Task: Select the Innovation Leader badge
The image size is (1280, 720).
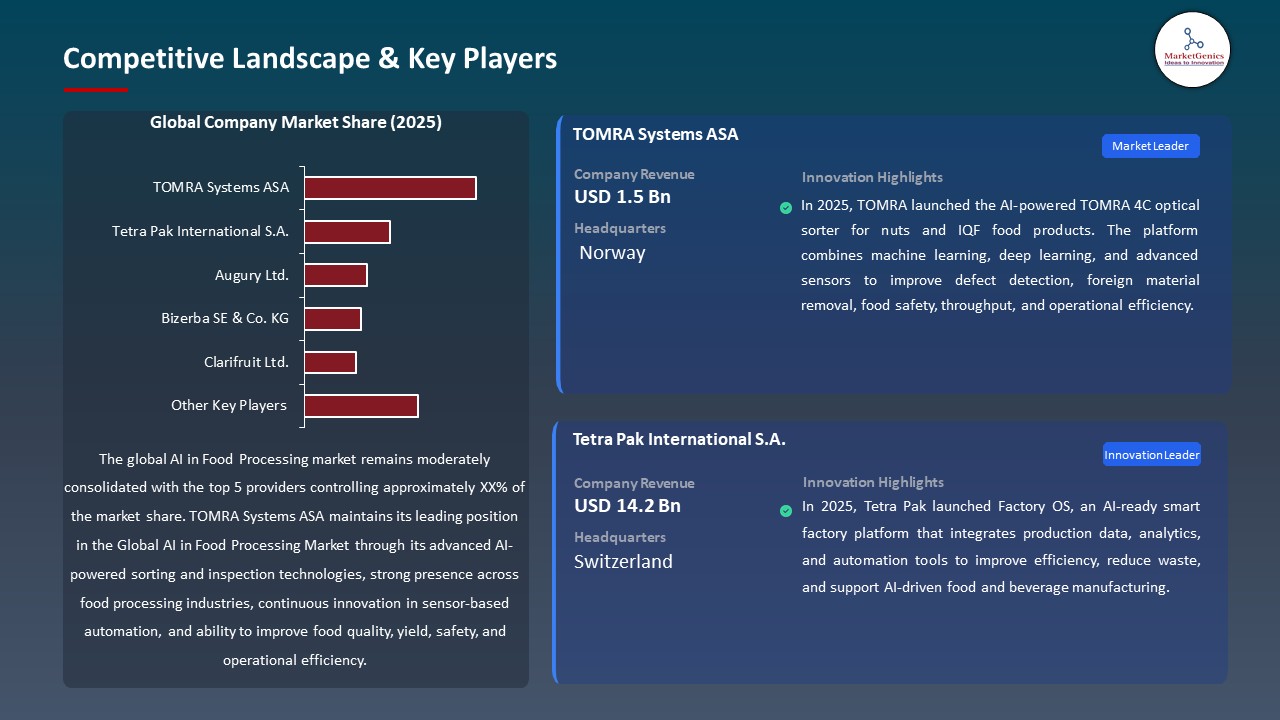Action: (1152, 455)
